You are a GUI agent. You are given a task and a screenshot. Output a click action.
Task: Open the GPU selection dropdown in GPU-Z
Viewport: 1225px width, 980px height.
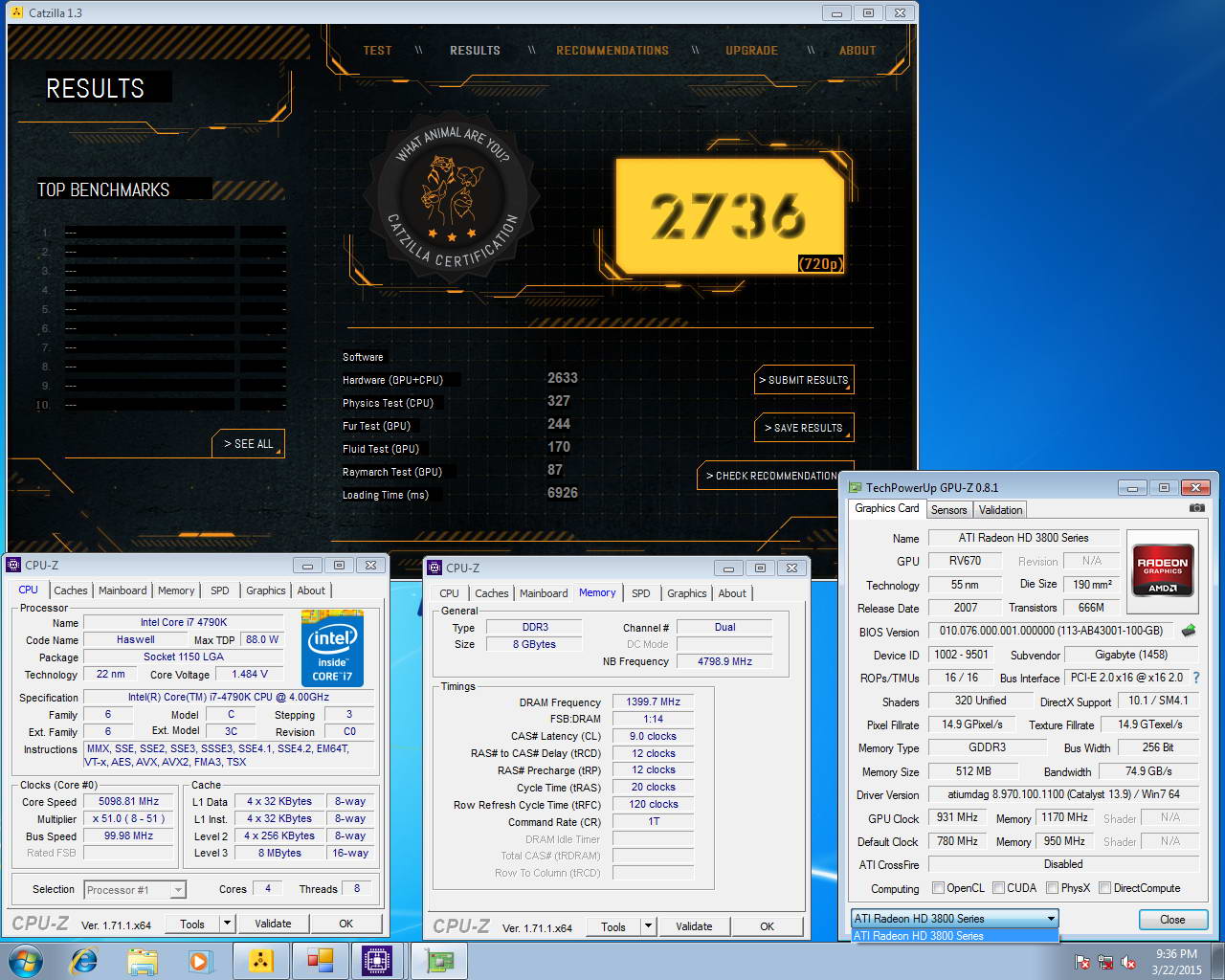(954, 919)
